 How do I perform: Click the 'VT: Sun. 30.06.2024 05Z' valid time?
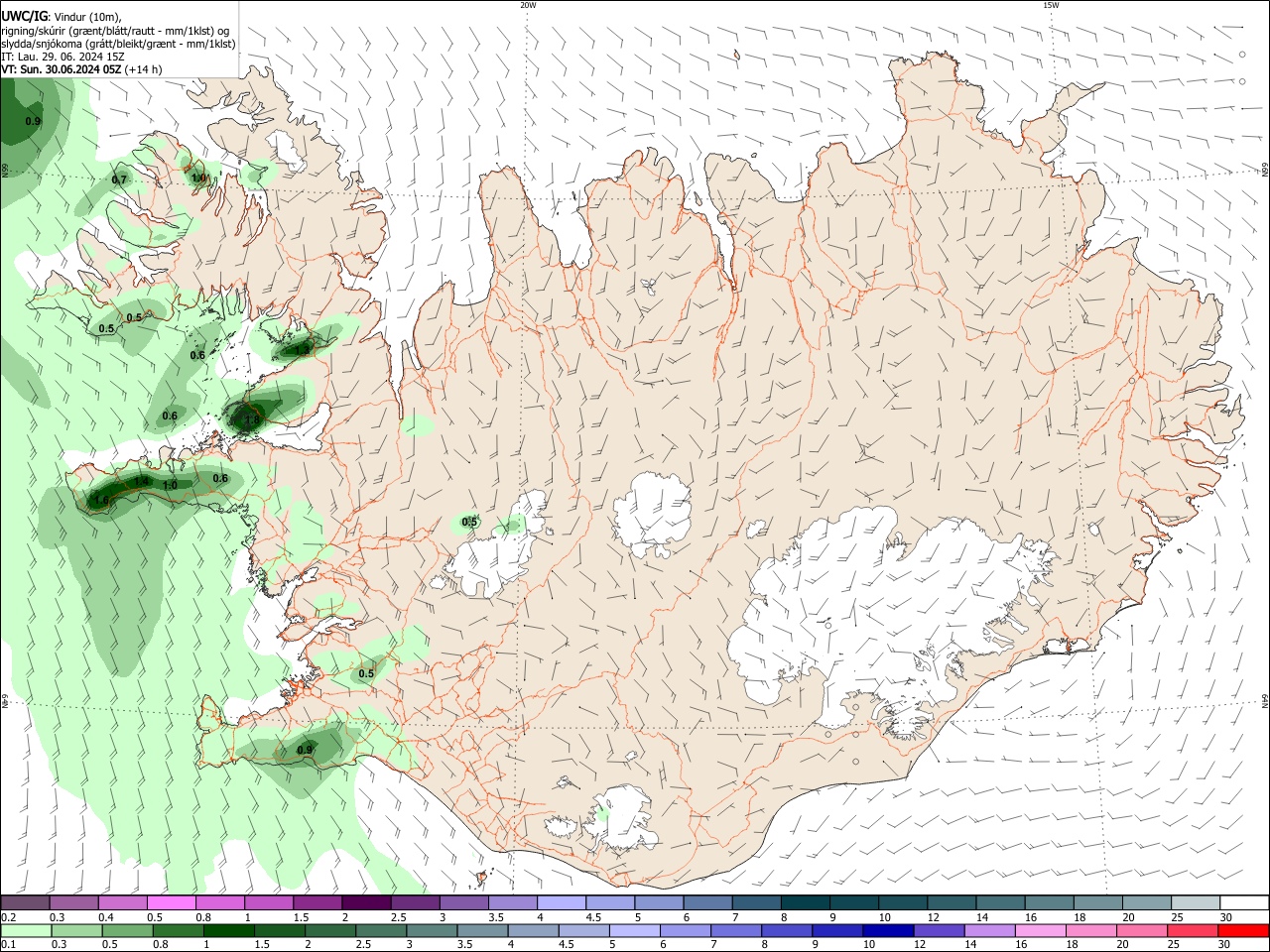coord(62,69)
